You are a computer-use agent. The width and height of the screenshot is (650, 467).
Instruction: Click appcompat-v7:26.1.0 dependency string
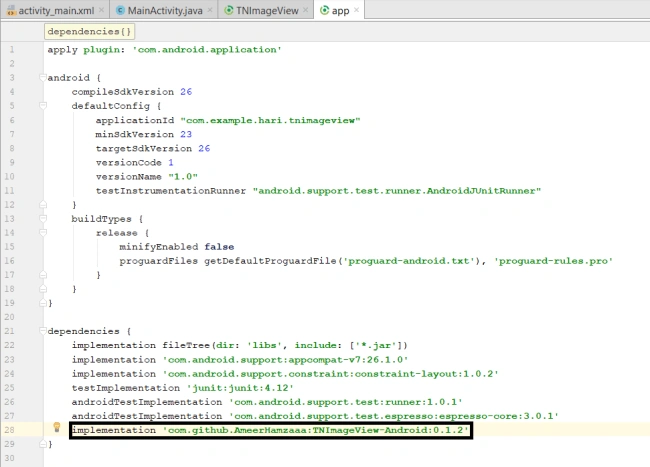[285, 360]
